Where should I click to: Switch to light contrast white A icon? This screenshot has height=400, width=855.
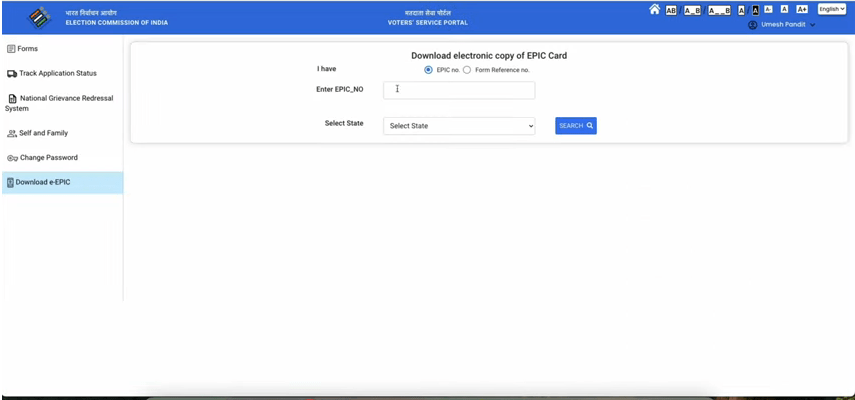click(x=742, y=10)
